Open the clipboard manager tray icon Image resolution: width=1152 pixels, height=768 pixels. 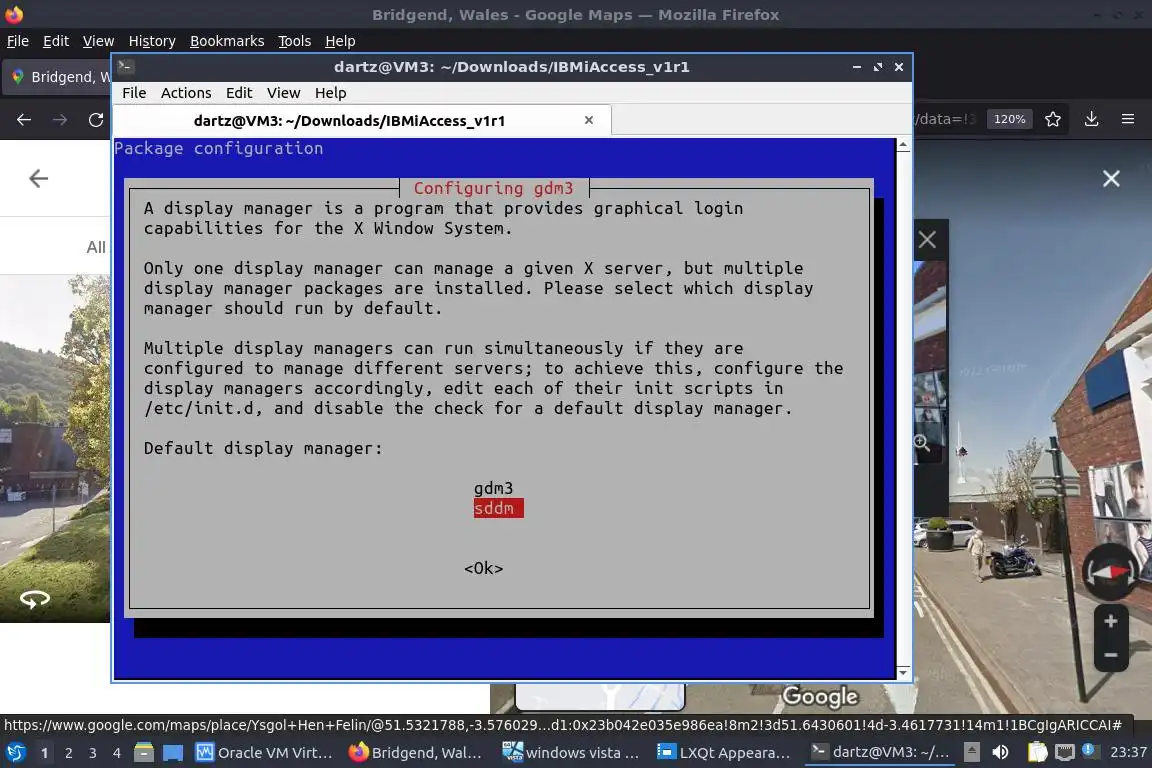tap(1037, 753)
